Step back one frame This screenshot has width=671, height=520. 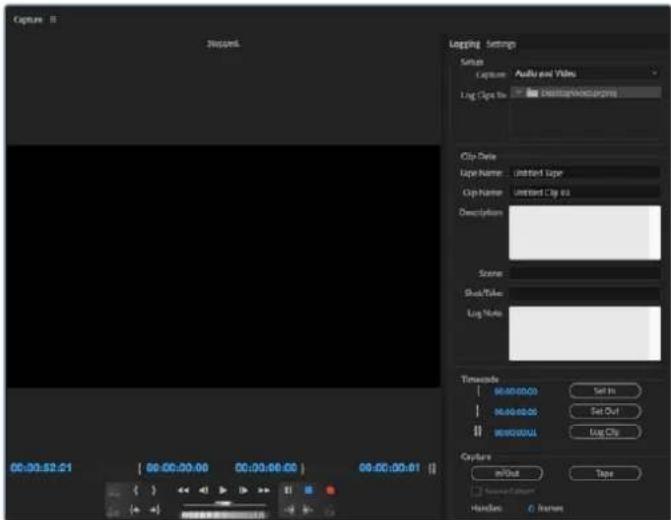point(203,490)
